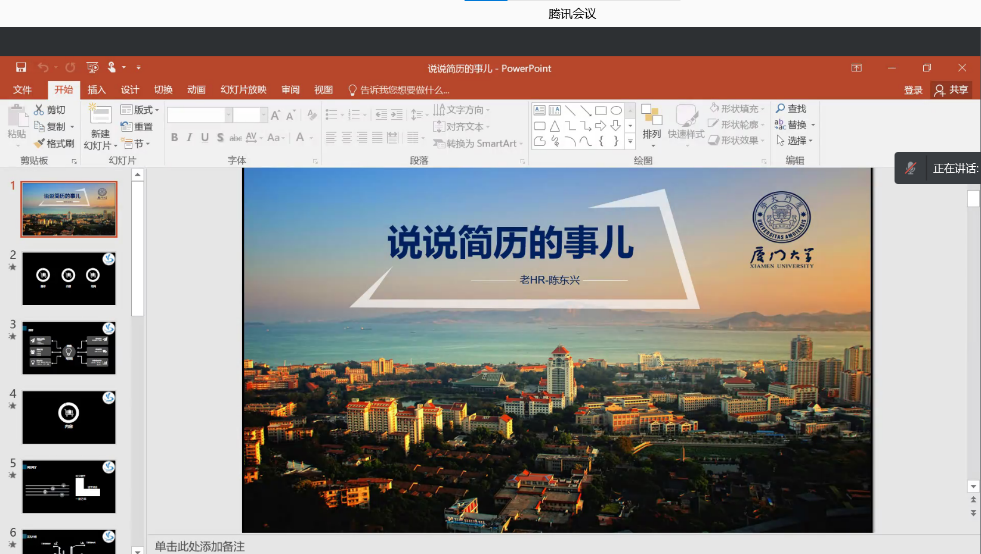This screenshot has height=554, width=981.
Task: Open the 审阅 tab
Action: (290, 90)
